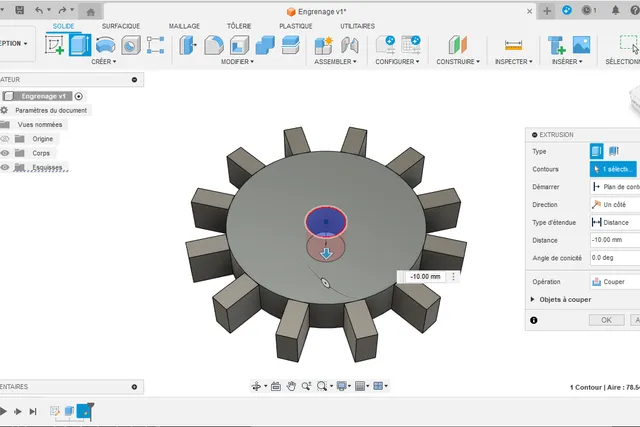Open the Type d'étendue Distance dropdown
This screenshot has height=427, width=640.
(615, 222)
